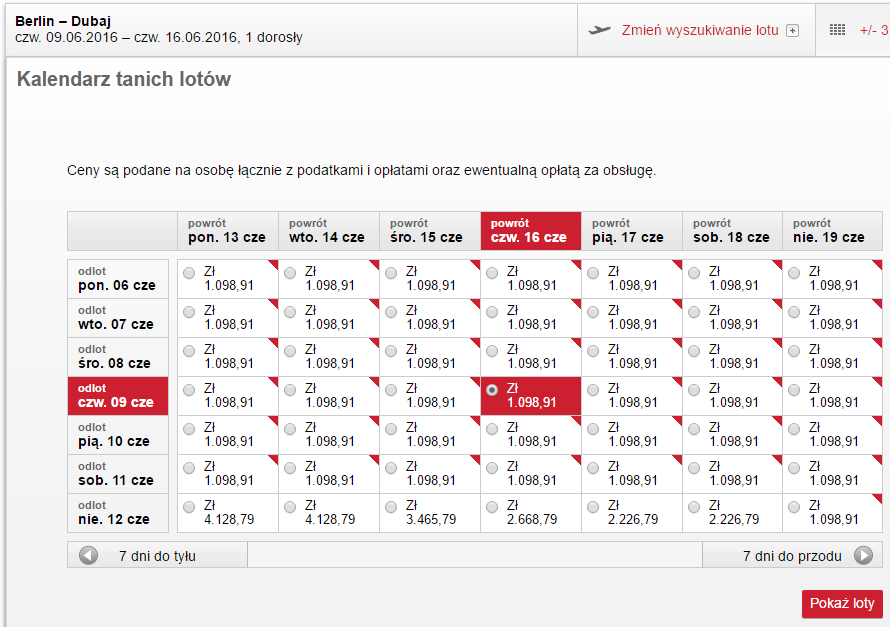
Task: Click the left arrow icon for 7 dni do tyłu
Action: (88, 556)
